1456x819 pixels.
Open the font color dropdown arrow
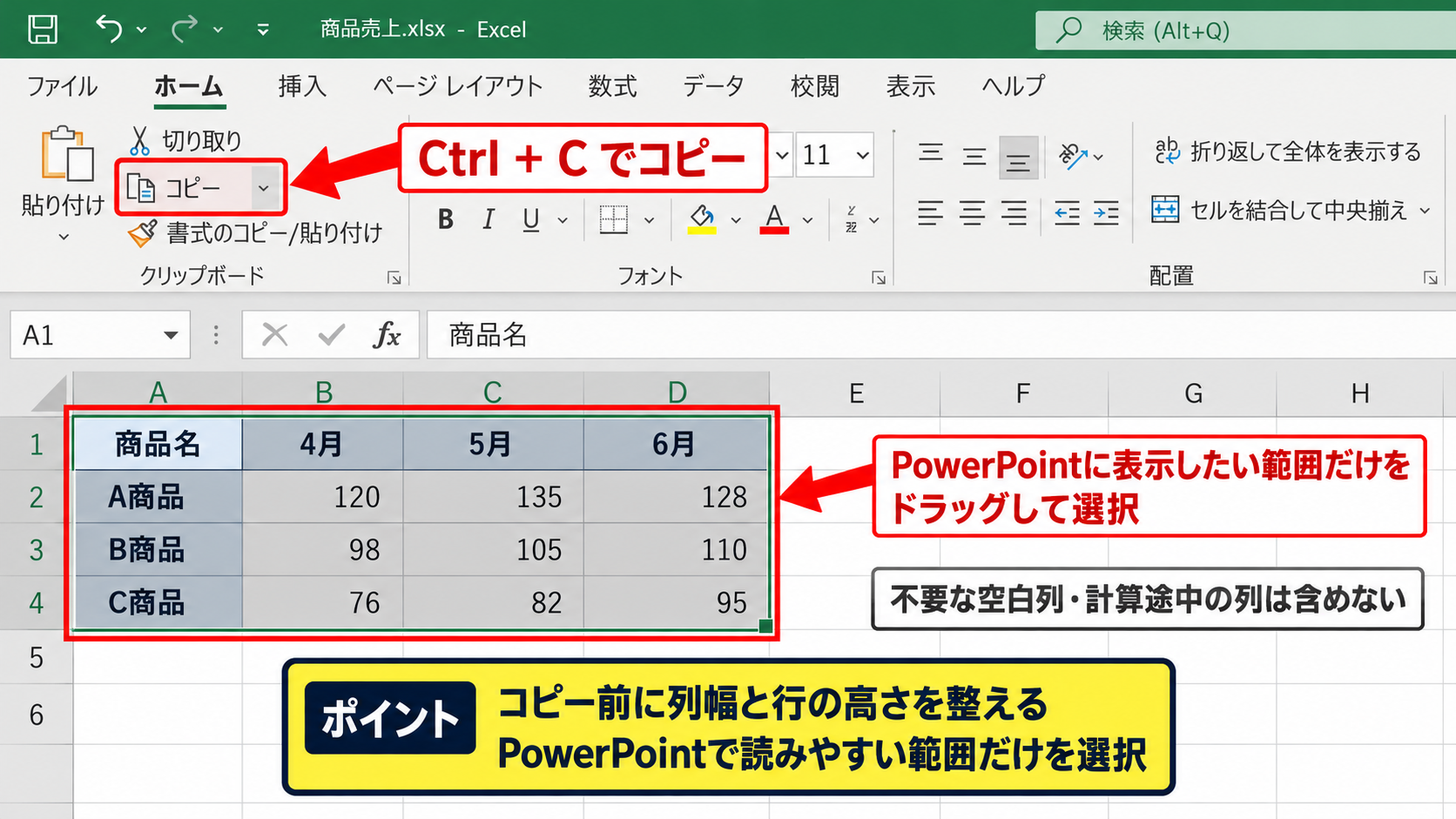[x=808, y=220]
